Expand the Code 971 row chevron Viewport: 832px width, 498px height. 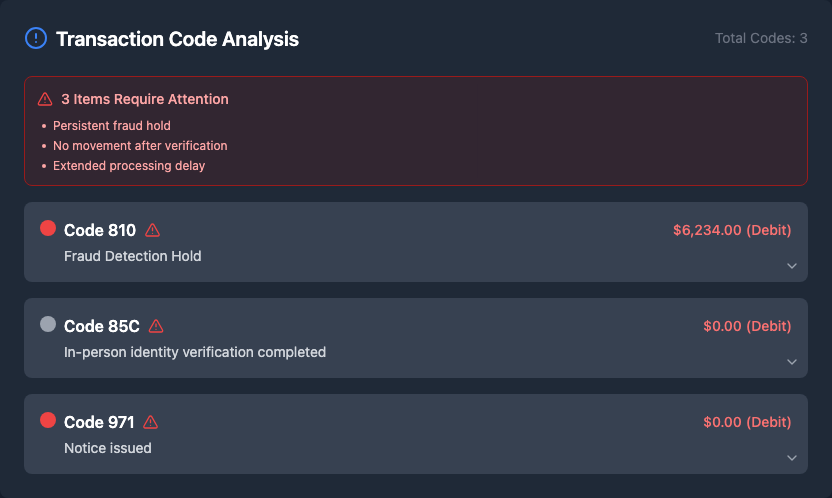point(791,458)
